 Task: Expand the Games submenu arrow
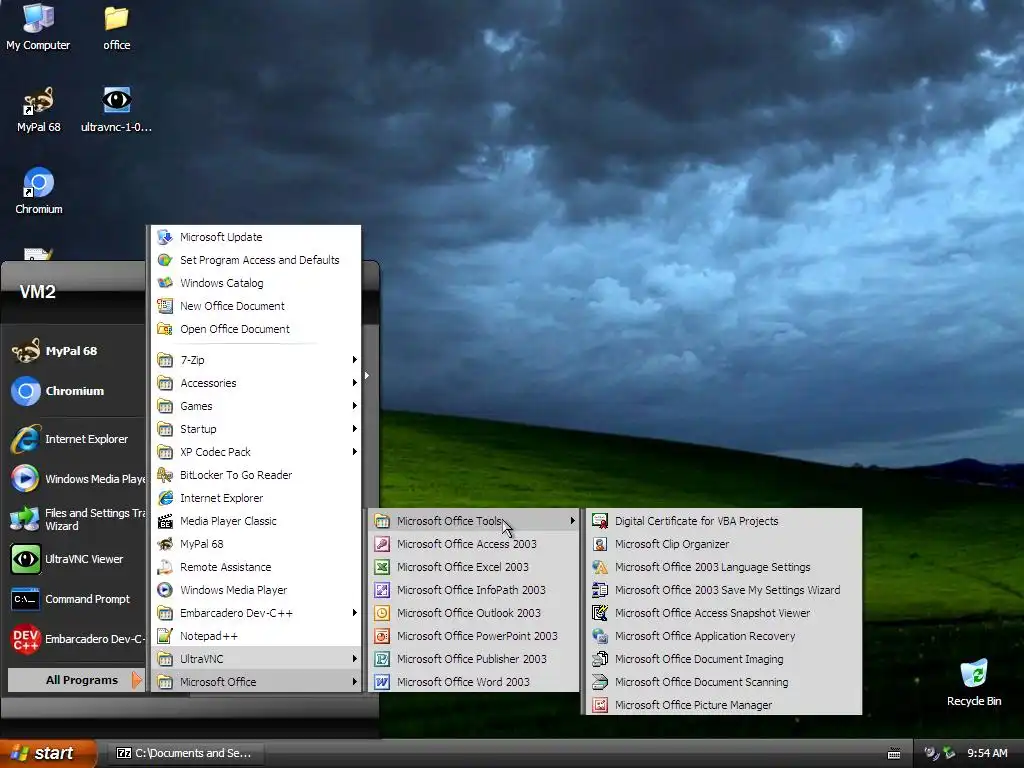tap(355, 406)
